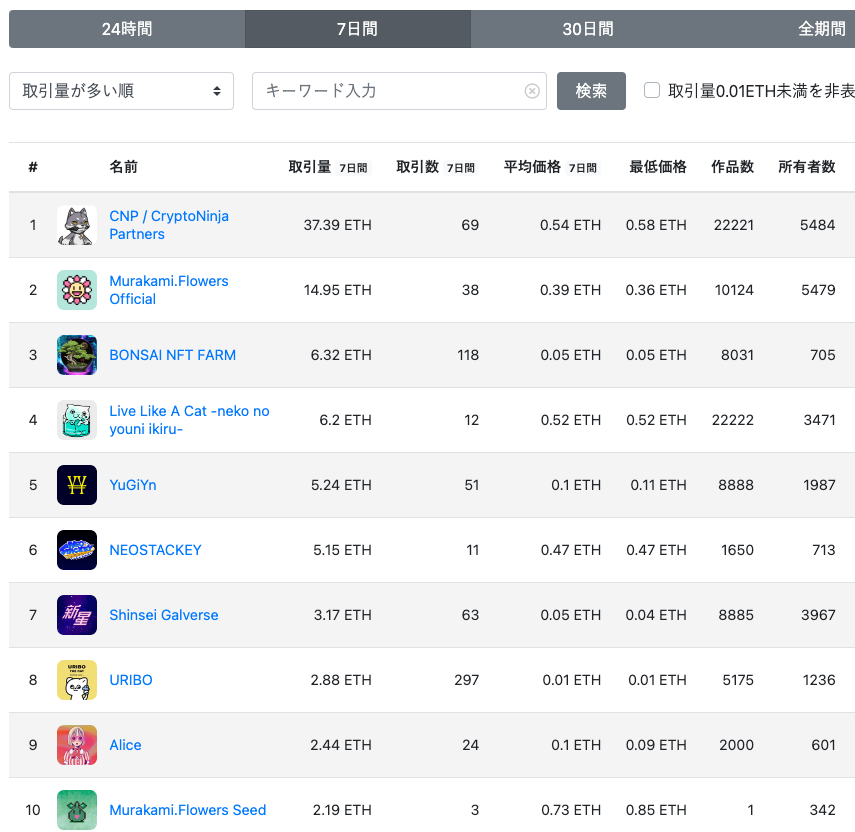
Task: Click the Alice character thumbnail
Action: point(77,745)
